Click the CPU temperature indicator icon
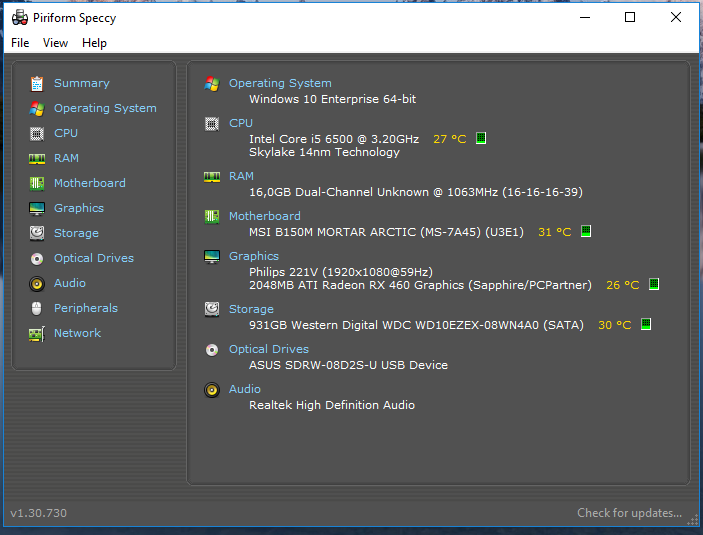Screen dimensions: 703x535 (481, 138)
